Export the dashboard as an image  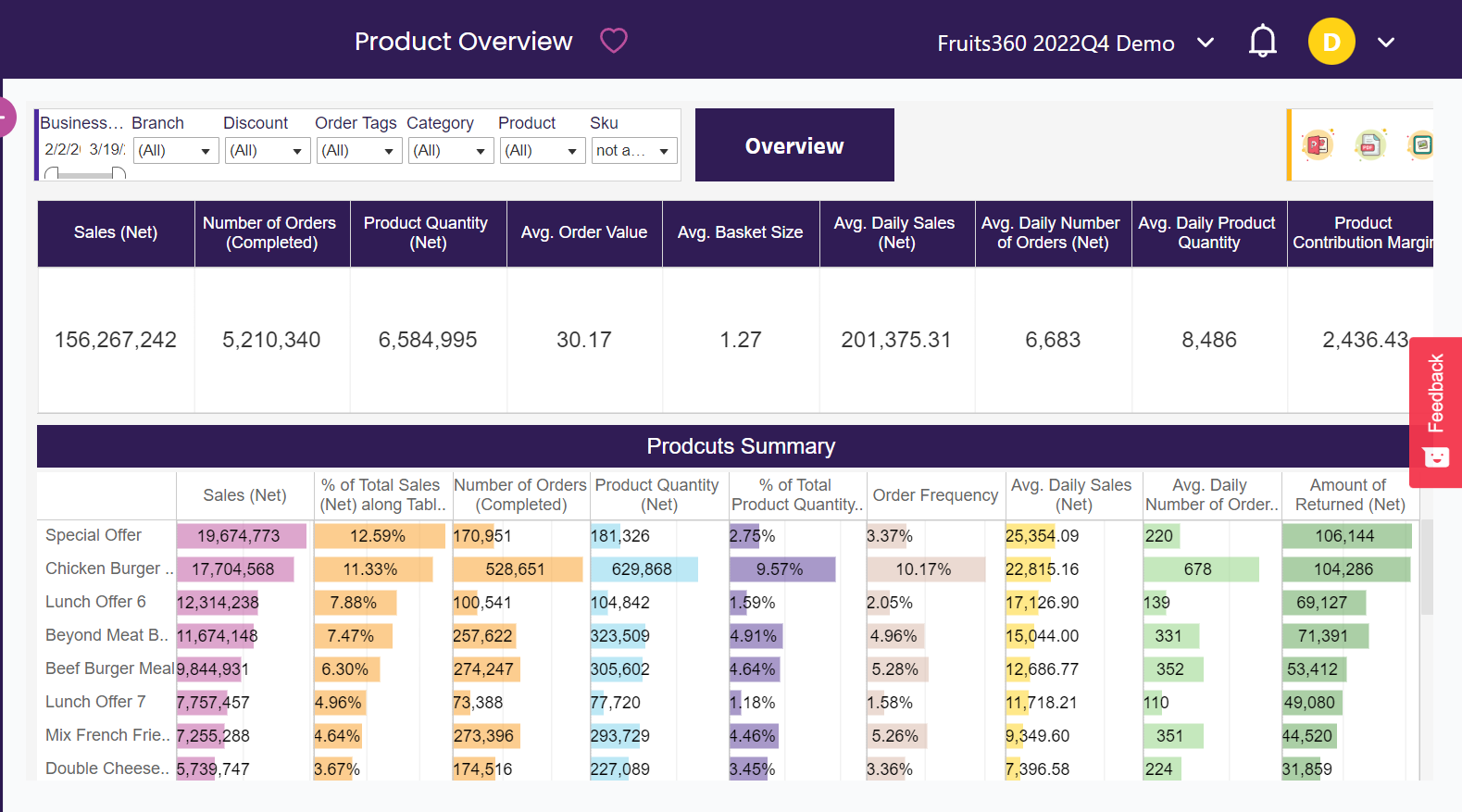pyautogui.click(x=1421, y=145)
